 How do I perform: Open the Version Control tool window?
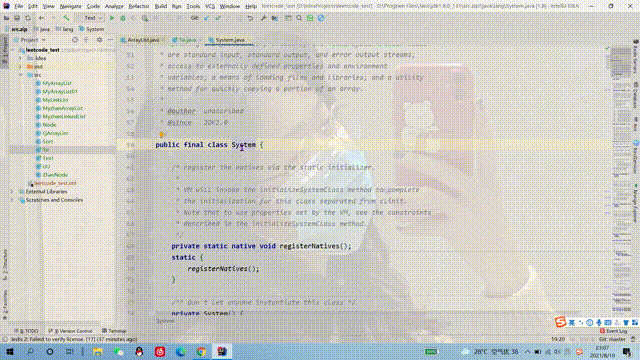pyautogui.click(x=70, y=331)
